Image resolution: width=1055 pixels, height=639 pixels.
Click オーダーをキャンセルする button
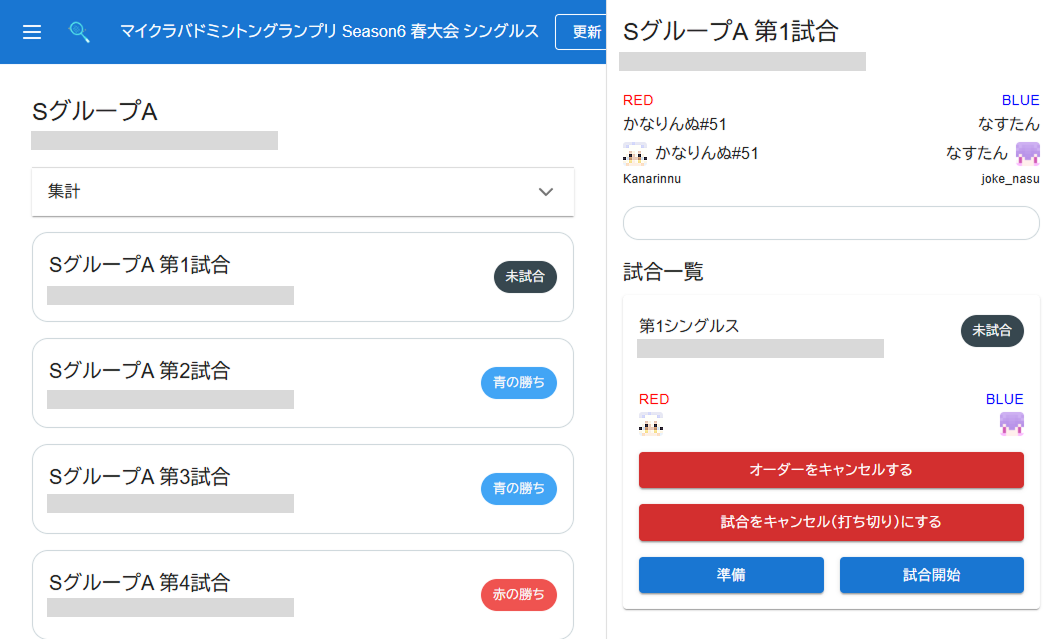pos(831,470)
